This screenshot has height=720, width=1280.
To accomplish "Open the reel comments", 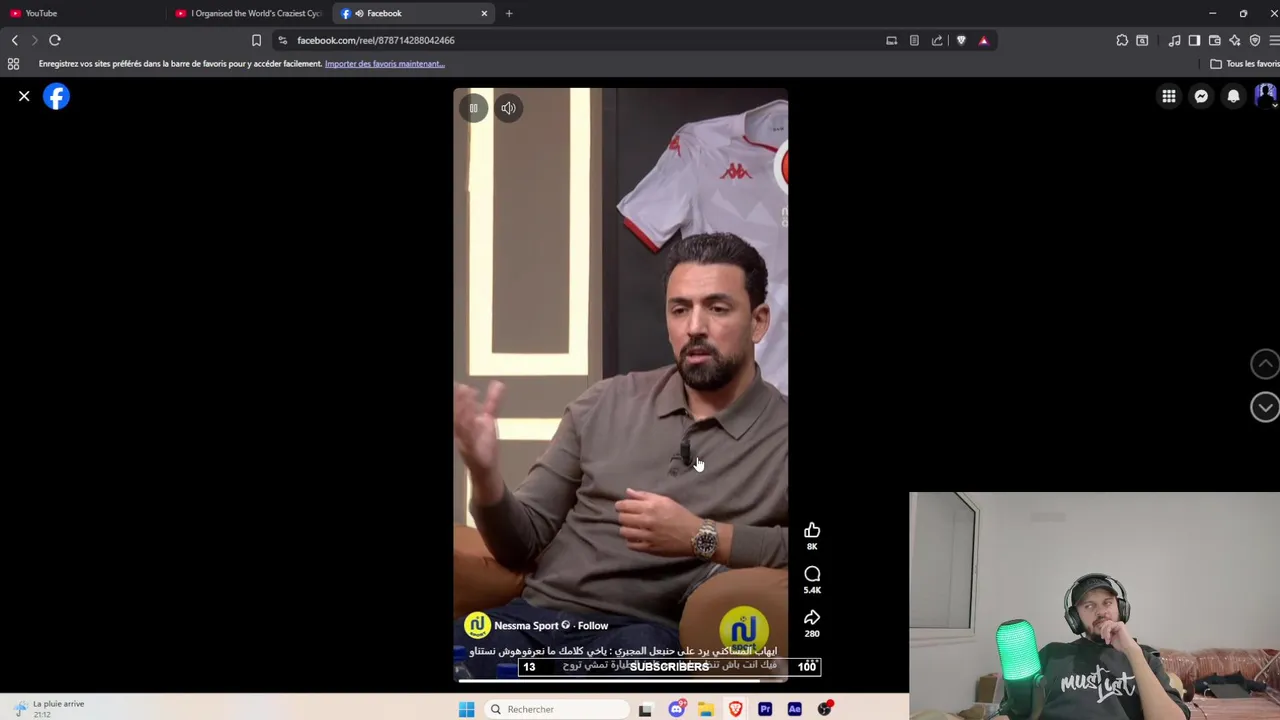I will coord(812,574).
